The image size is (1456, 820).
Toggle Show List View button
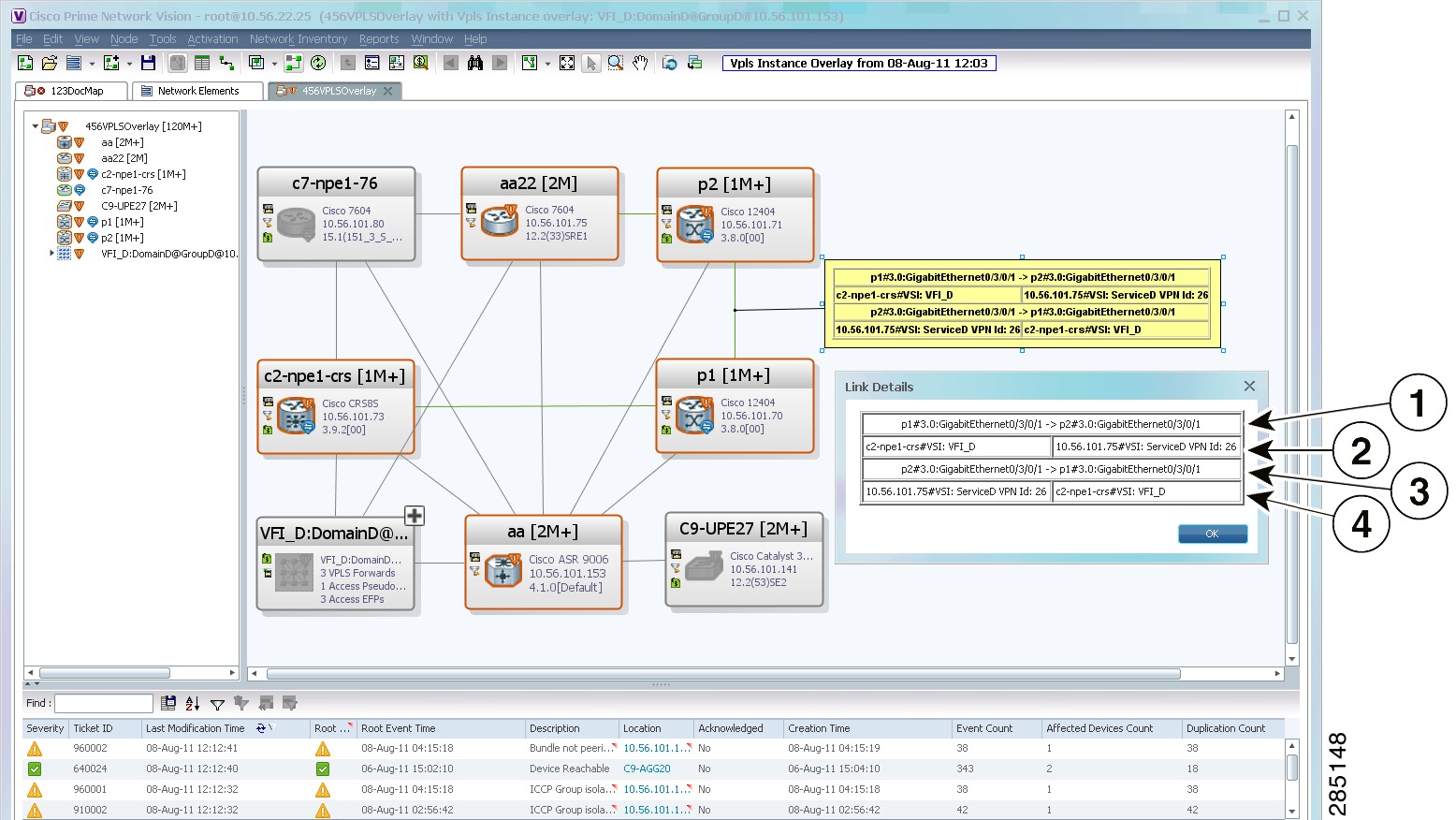202,63
